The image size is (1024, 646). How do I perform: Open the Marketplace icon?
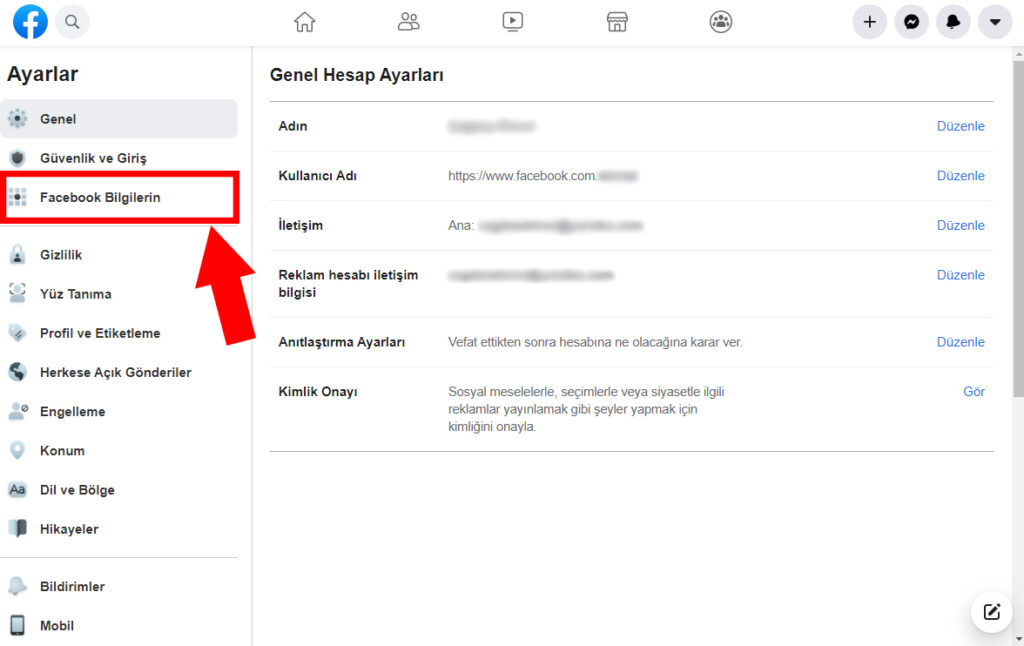tap(617, 22)
